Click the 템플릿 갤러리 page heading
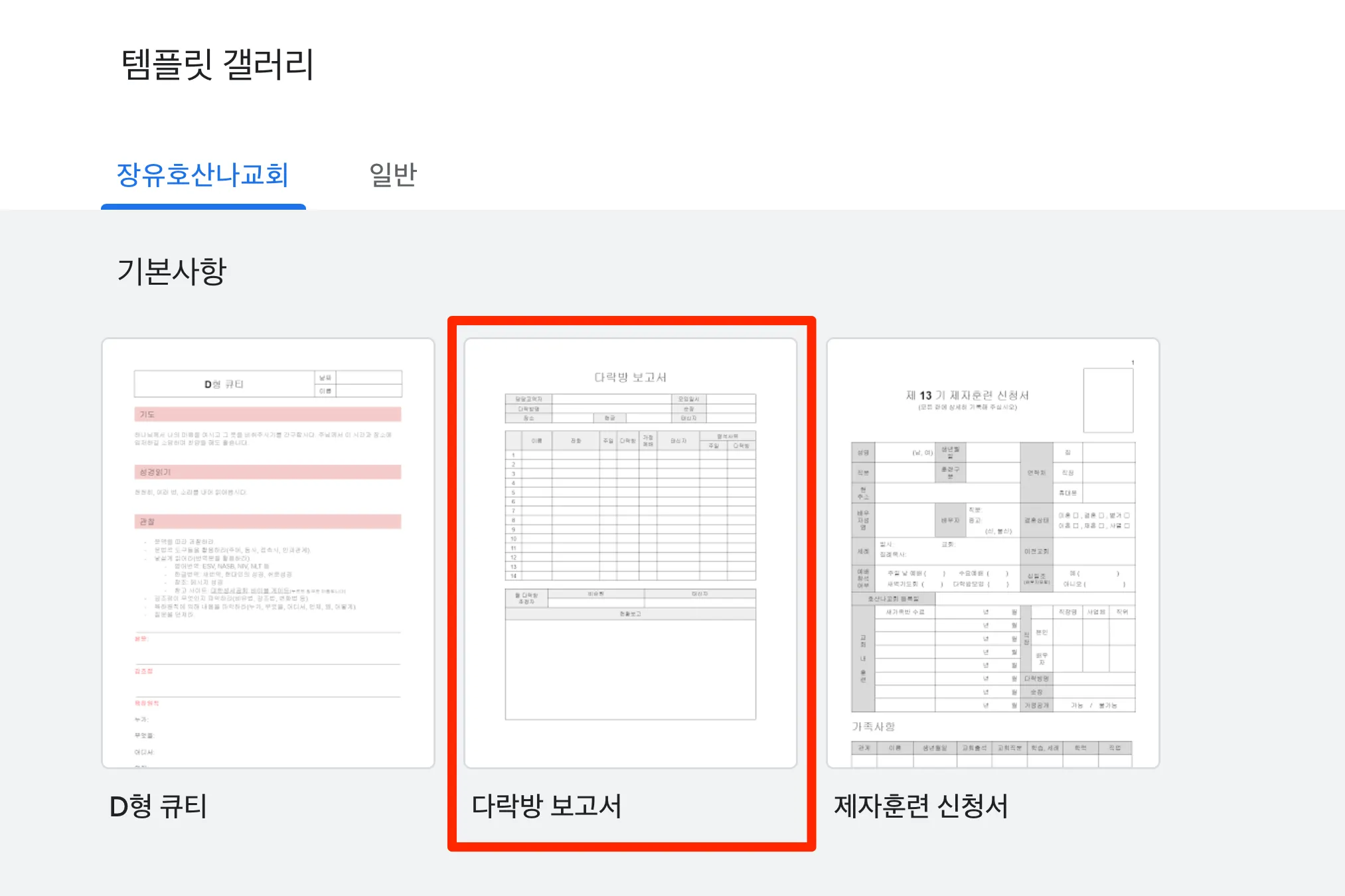The height and width of the screenshot is (896, 1345). click(x=217, y=64)
